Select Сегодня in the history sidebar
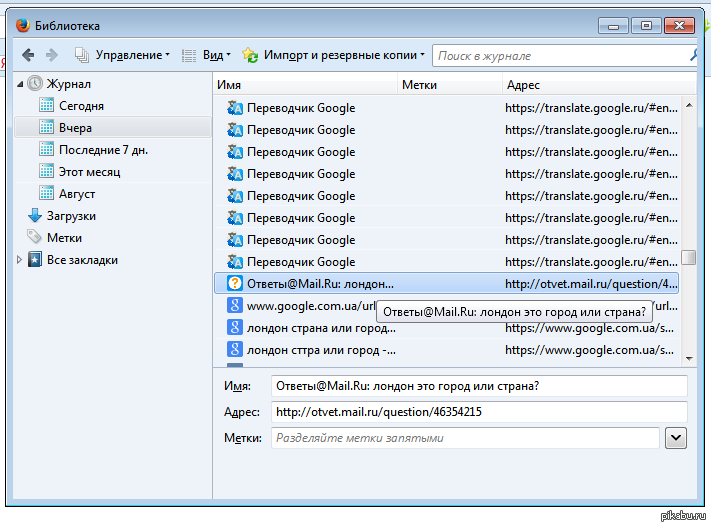 (x=81, y=106)
